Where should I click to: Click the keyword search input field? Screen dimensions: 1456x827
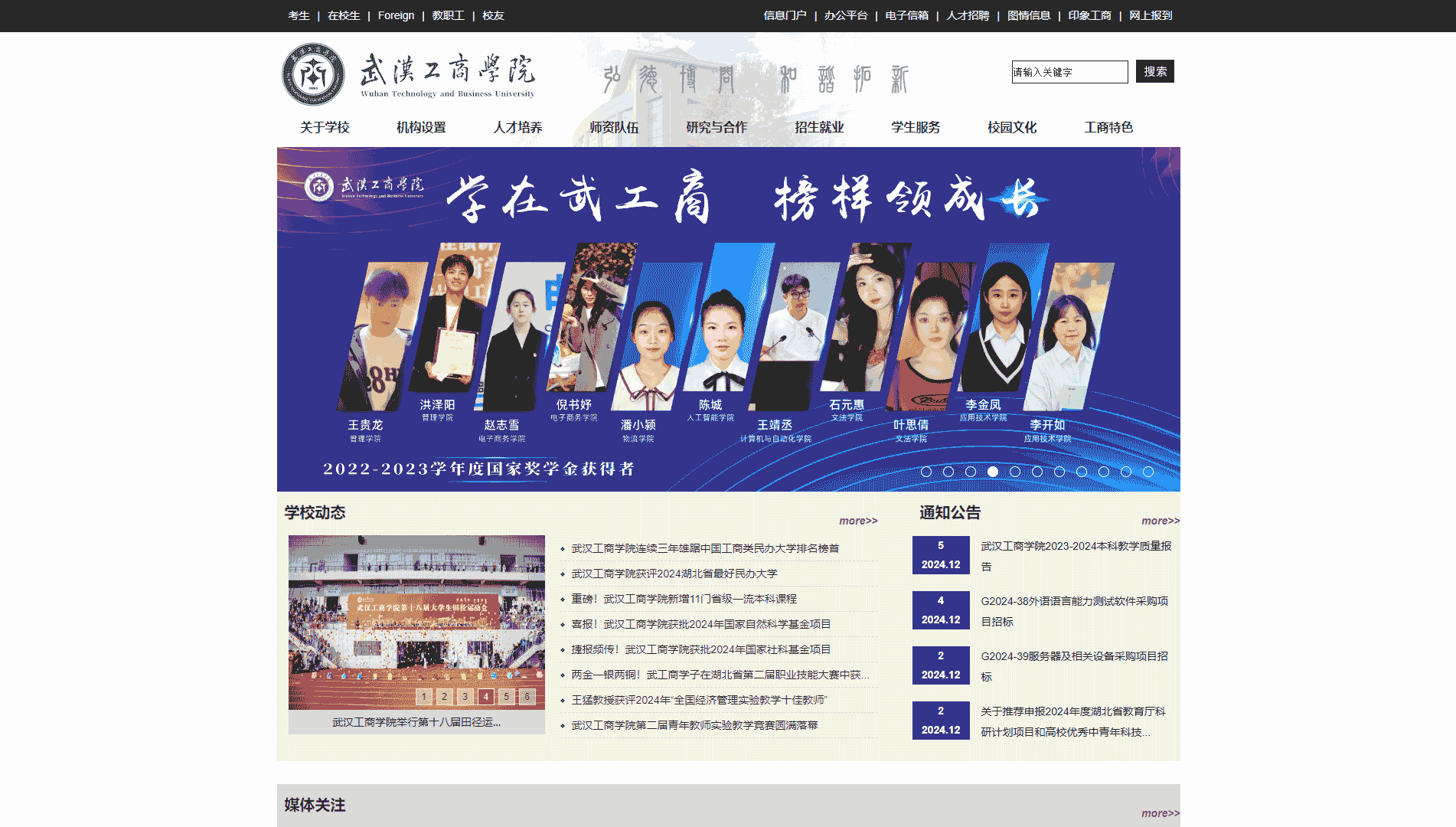point(1069,72)
